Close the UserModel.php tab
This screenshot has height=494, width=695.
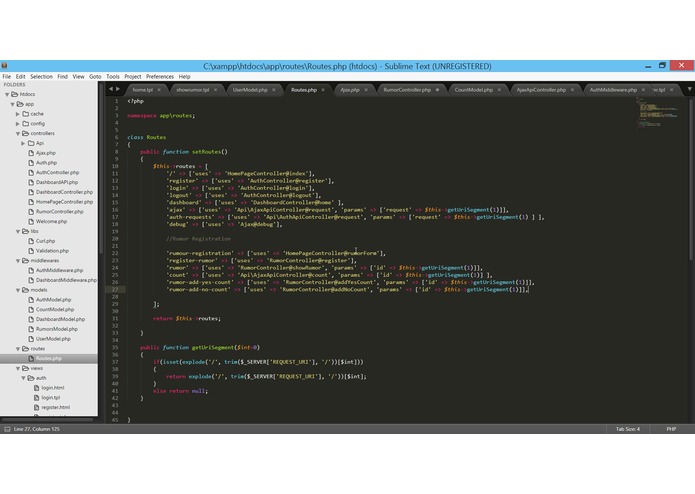274,90
